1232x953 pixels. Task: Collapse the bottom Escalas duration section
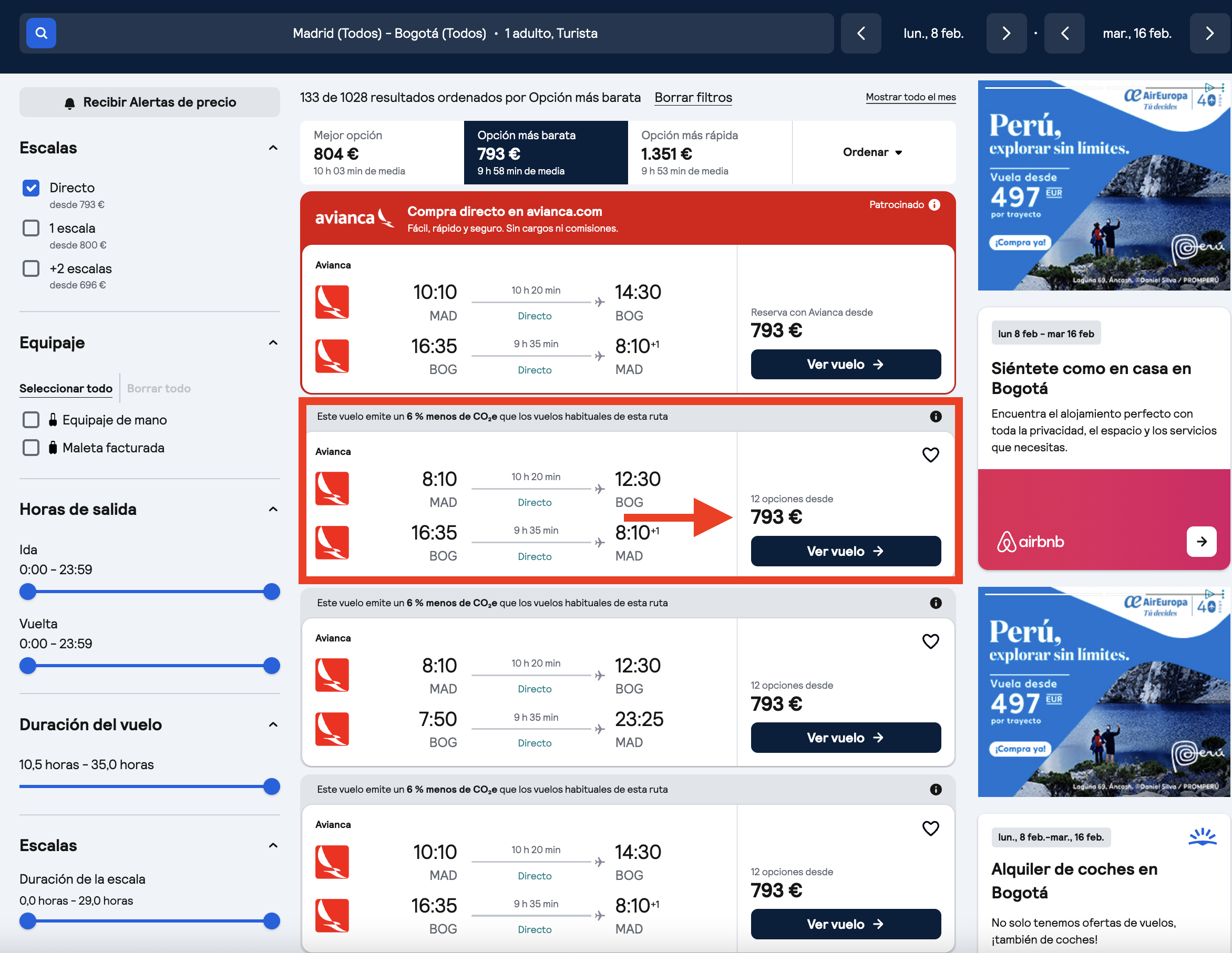[x=273, y=845]
